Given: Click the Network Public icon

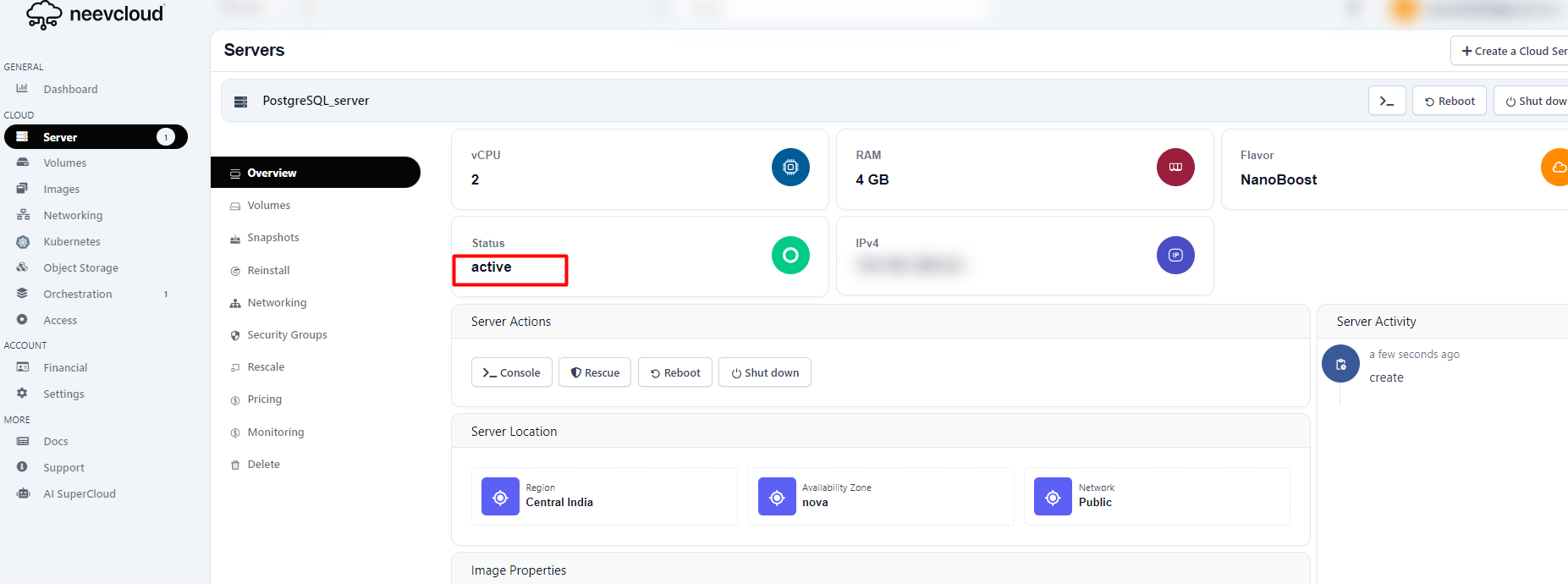Looking at the screenshot, I should click(x=1053, y=497).
